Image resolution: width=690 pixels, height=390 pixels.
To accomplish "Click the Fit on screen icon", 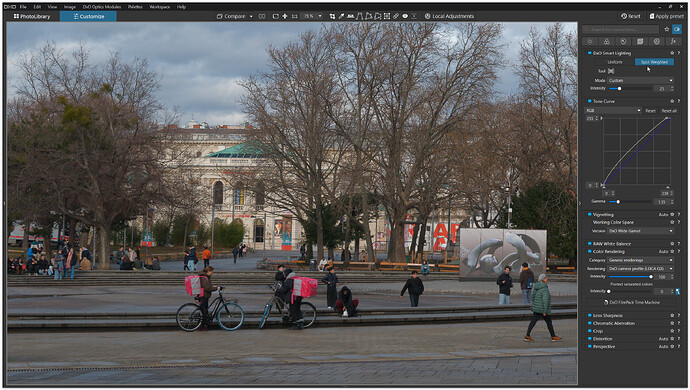I will tap(285, 16).
